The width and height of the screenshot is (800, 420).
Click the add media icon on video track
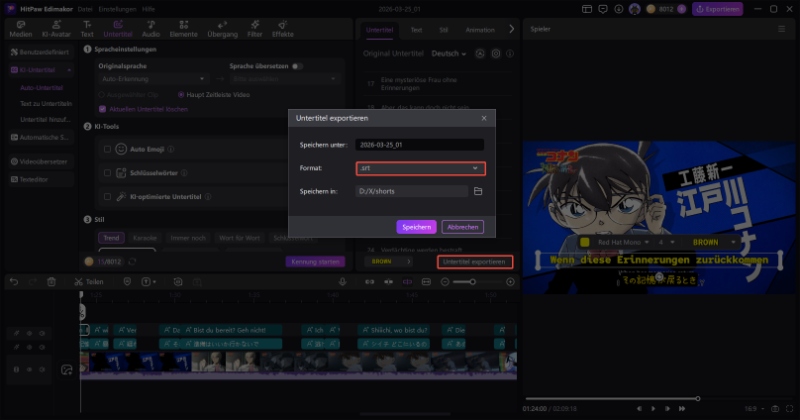66,370
